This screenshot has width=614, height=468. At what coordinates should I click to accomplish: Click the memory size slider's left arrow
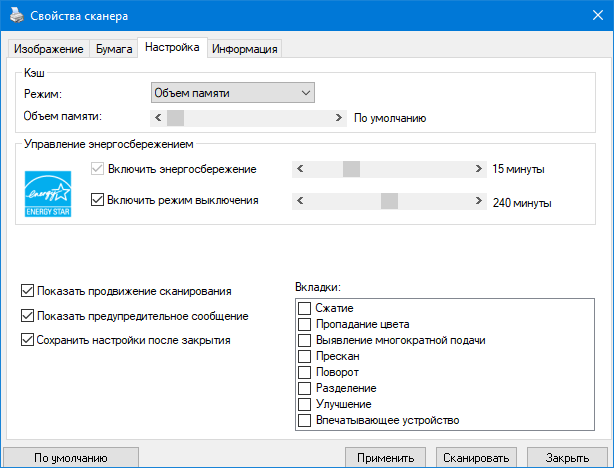click(156, 118)
